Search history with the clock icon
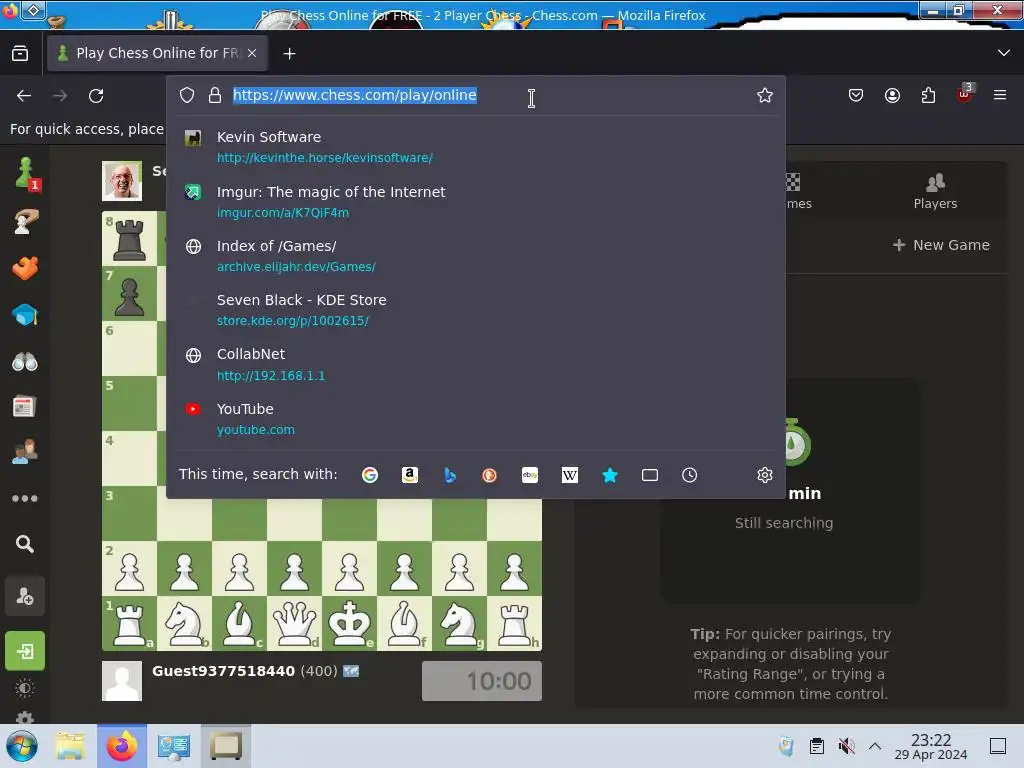The width and height of the screenshot is (1024, 768). pyautogui.click(x=690, y=475)
